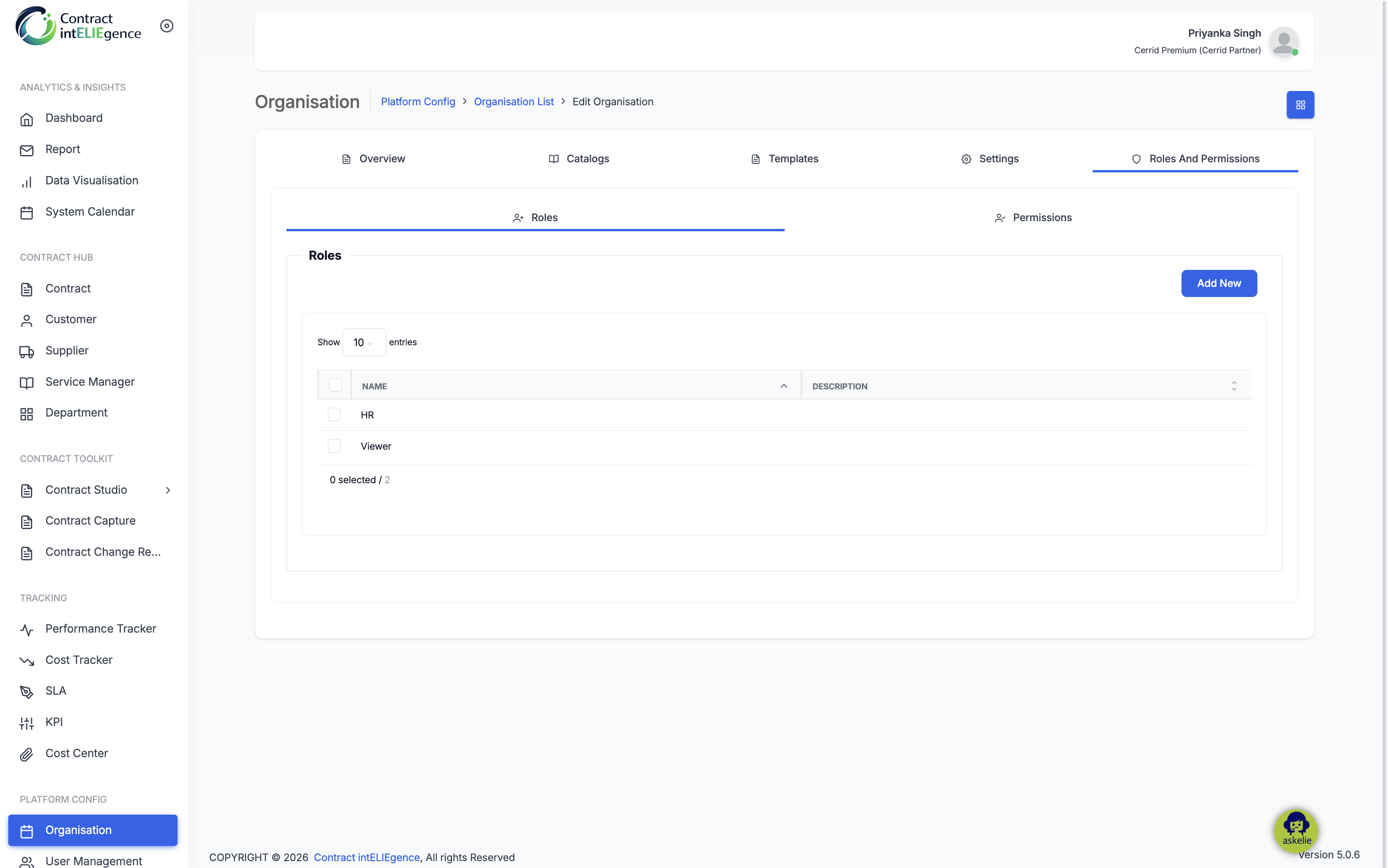Click the sidebar collapse target icon

click(166, 26)
